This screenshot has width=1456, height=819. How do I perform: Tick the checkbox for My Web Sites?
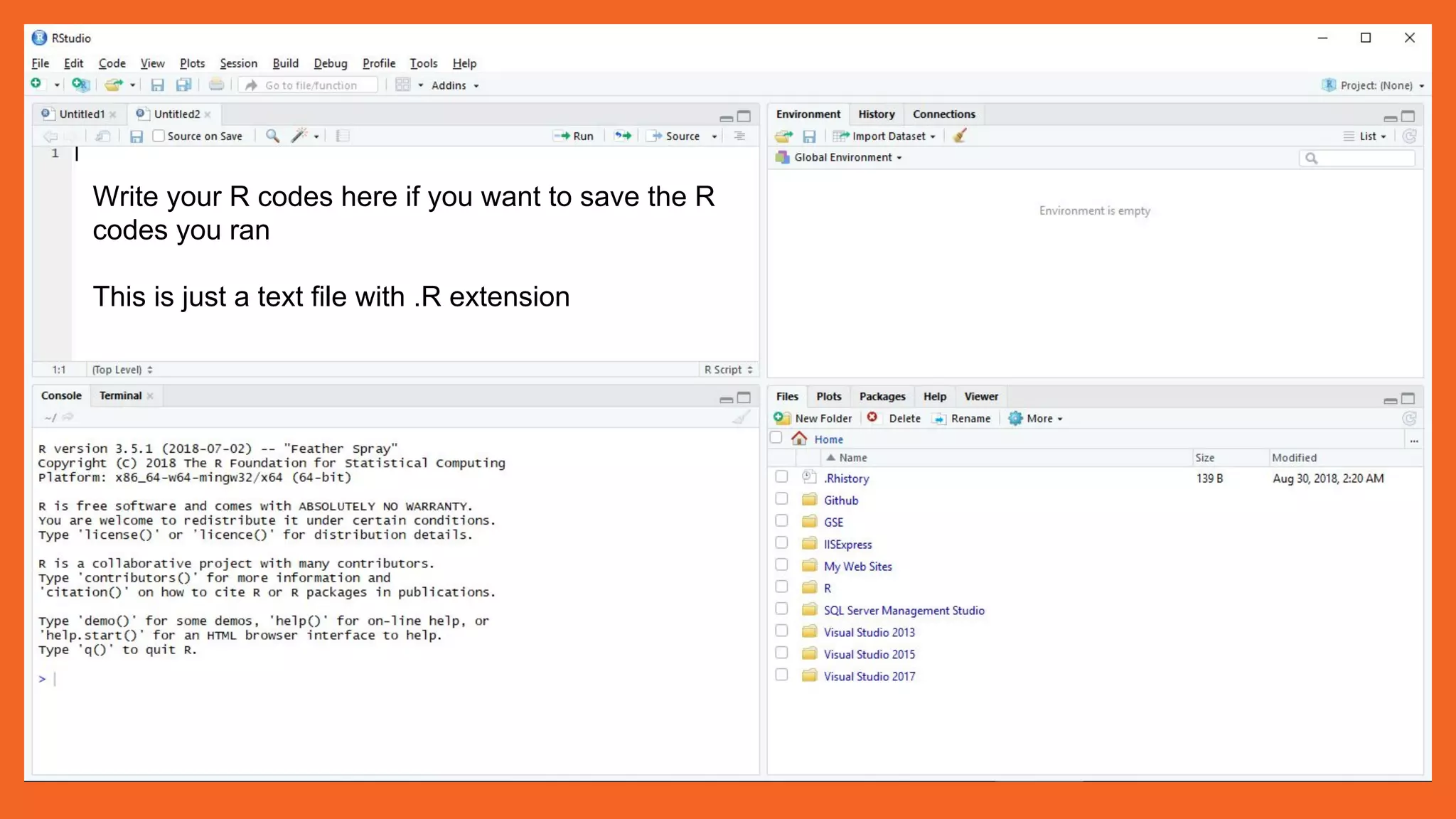[781, 565]
